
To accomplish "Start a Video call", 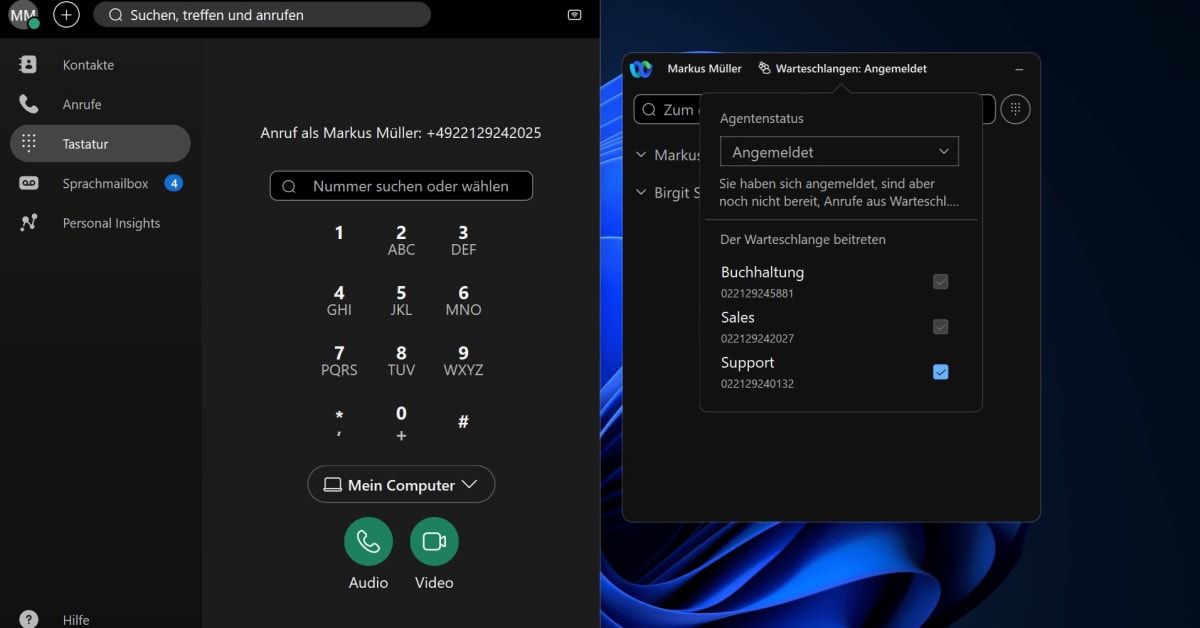I will click(434, 542).
